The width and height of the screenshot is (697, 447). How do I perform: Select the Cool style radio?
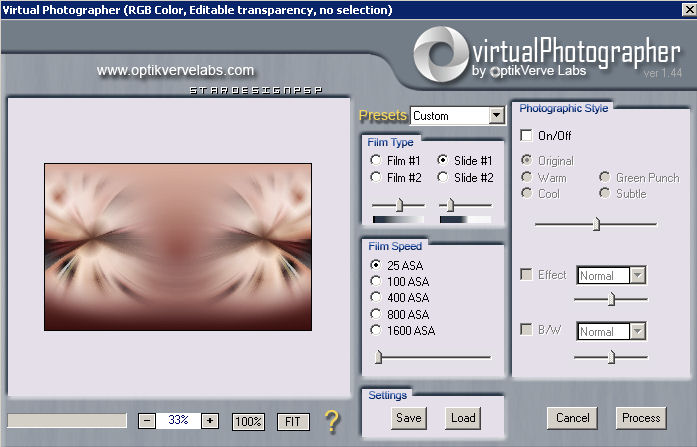[x=527, y=193]
